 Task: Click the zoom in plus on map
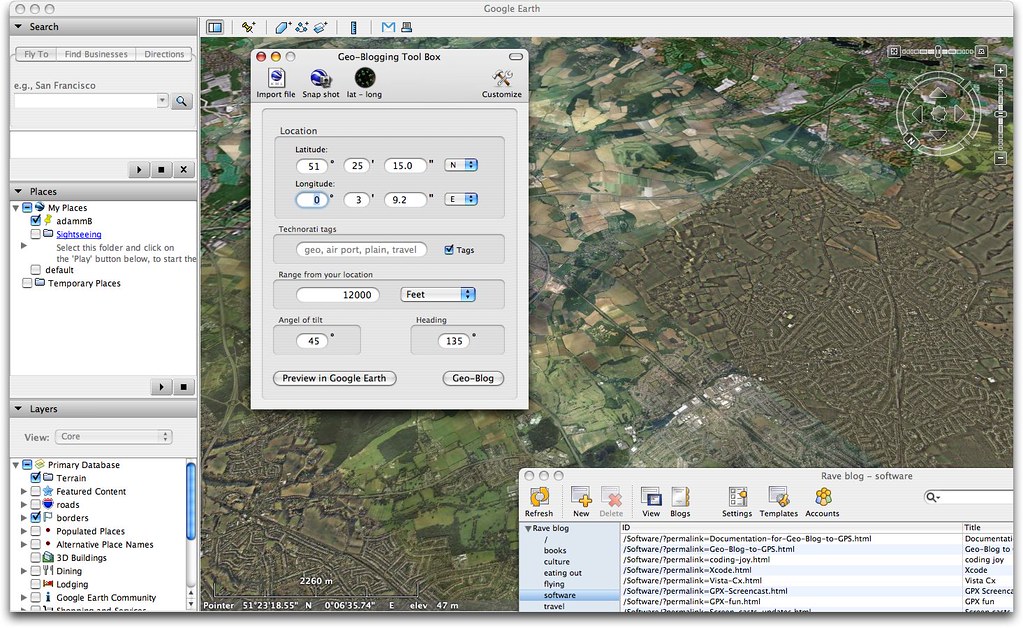coord(1000,70)
